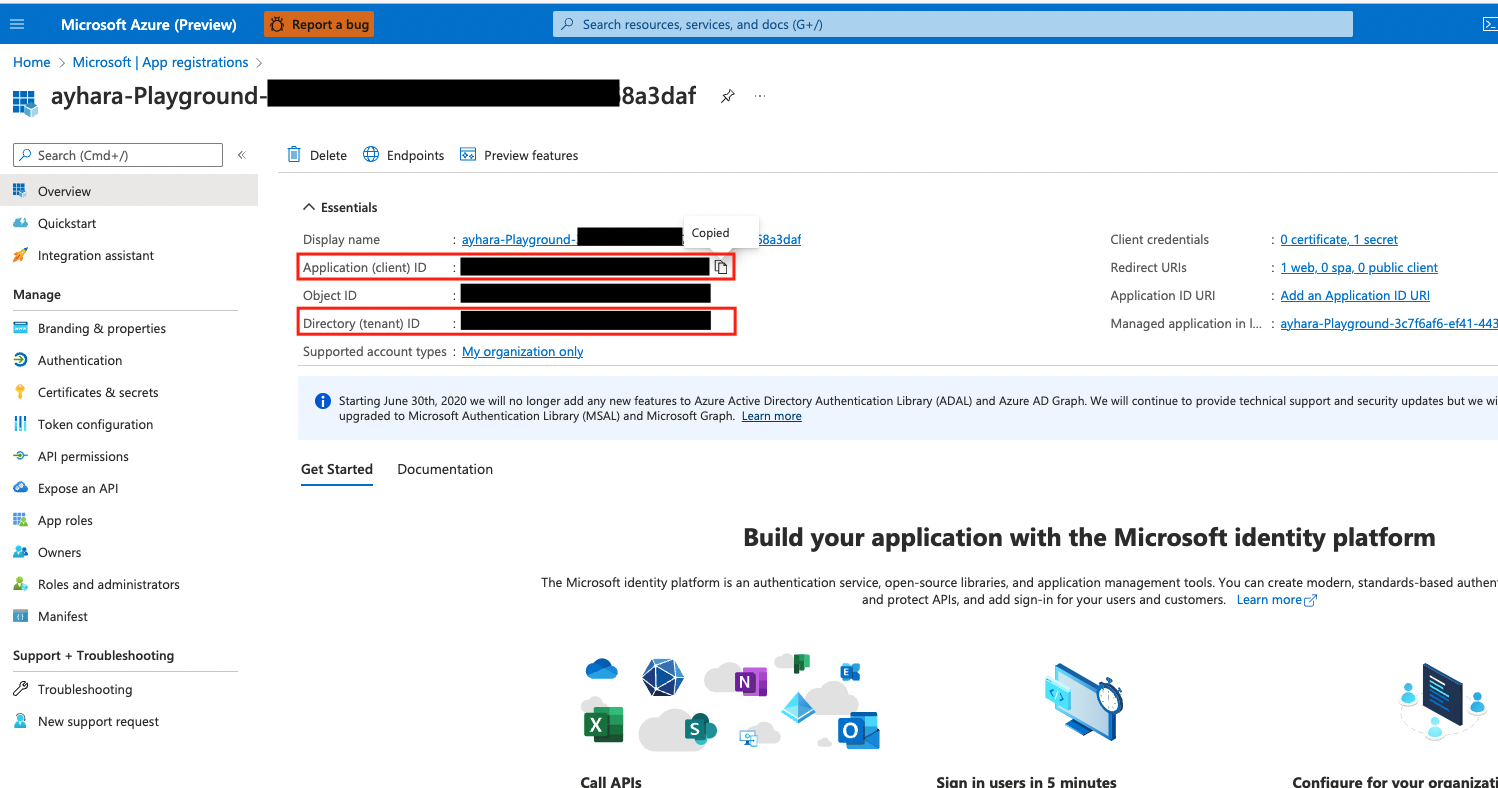Click the info icon in the notice banner
The height and width of the screenshot is (788, 1498).
click(x=323, y=401)
